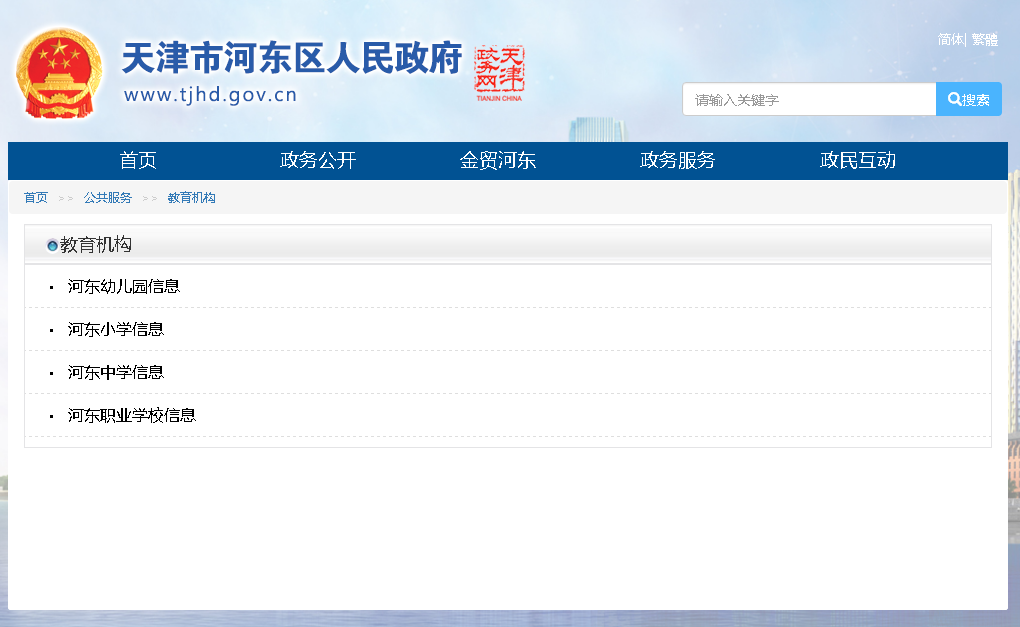Click the national emblem logo
Screen dimensions: 1020x627
coord(59,73)
